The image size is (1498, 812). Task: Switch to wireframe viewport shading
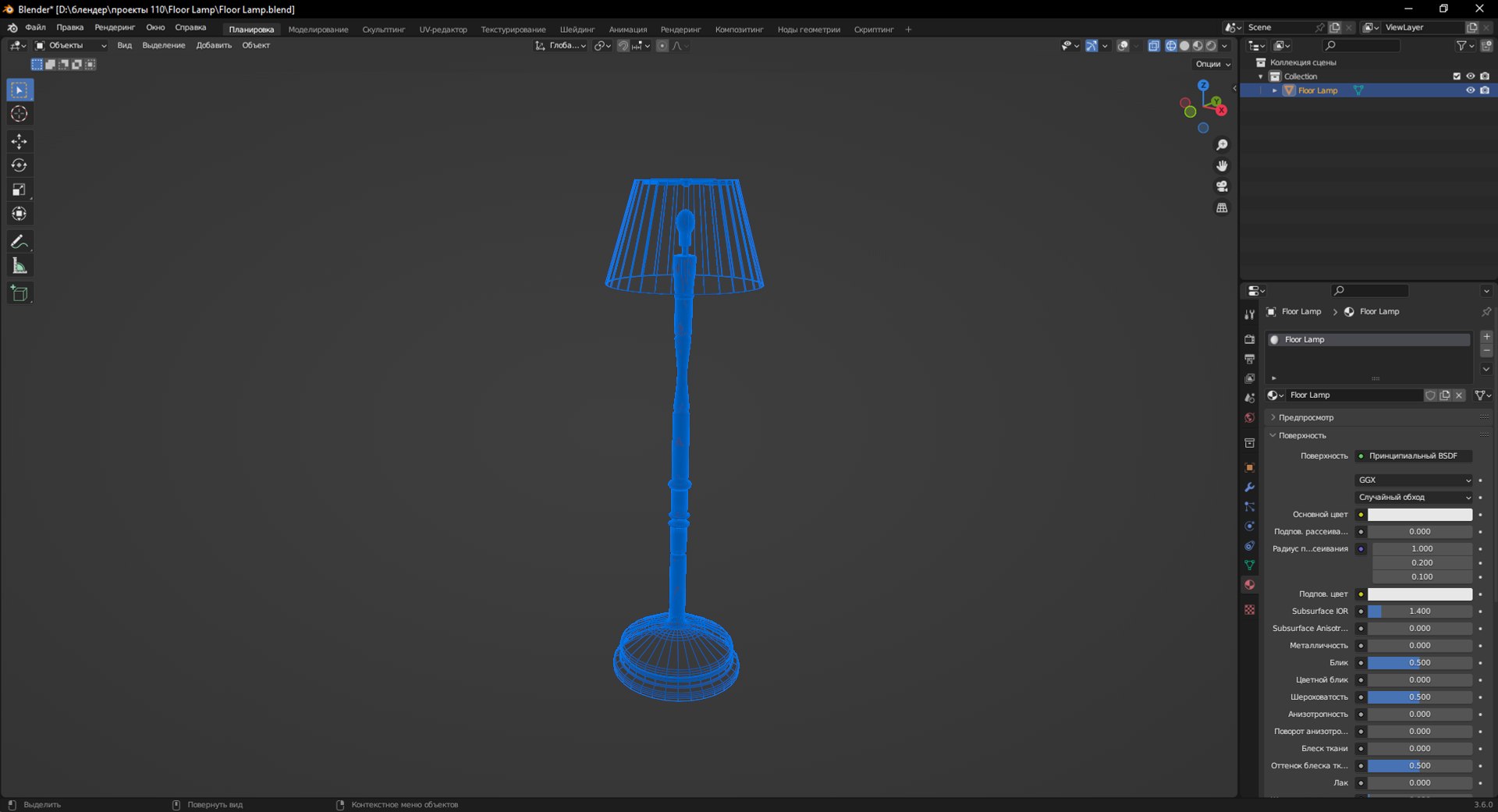1171,45
